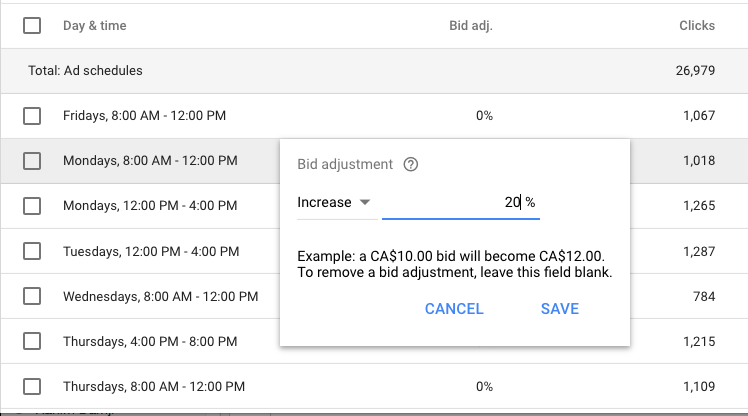Save the bid adjustment
The height and width of the screenshot is (416, 748).
tap(560, 309)
